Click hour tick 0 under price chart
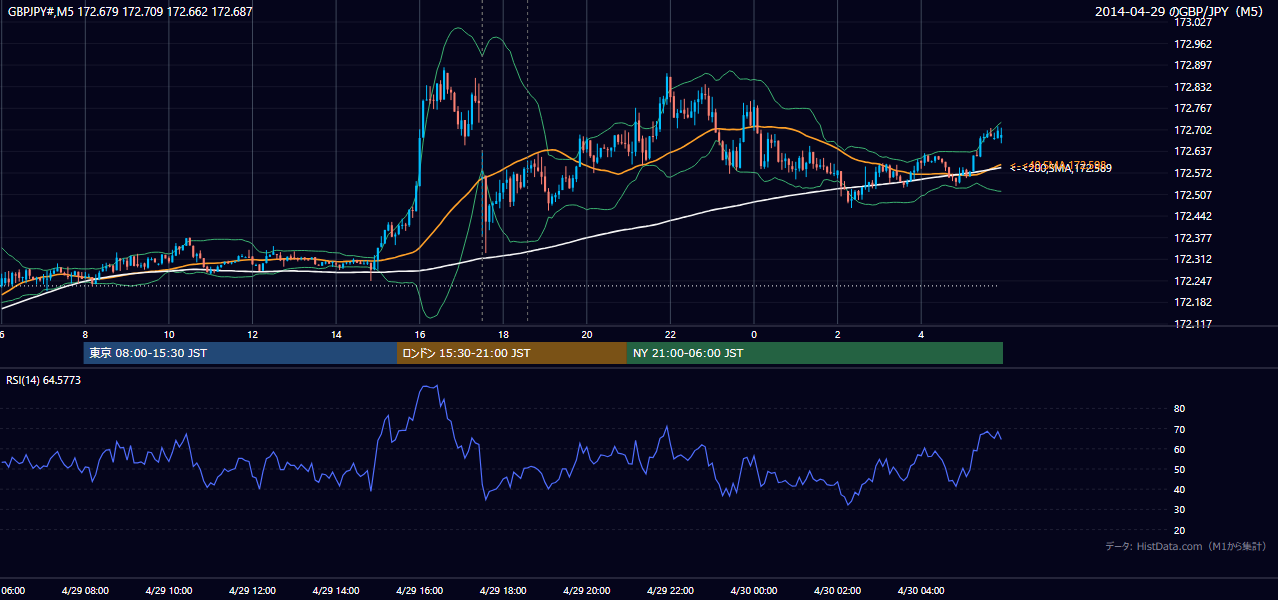Screen dimensions: 1278x600 (753, 335)
